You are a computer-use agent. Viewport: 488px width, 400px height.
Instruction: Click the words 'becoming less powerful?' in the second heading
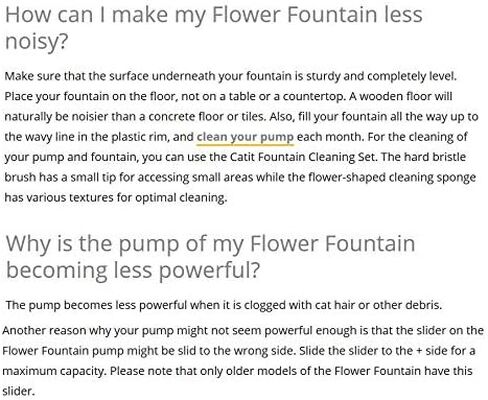133,271
